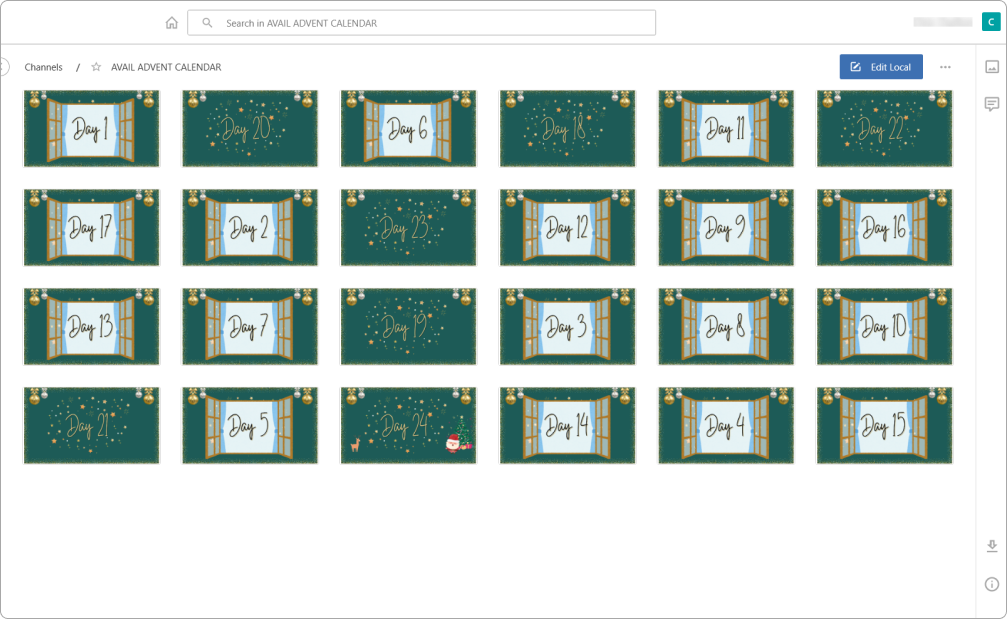Click the AVAIL ADVENT CALENDAR breadcrumb title
The width and height of the screenshot is (1007, 619).
point(166,67)
